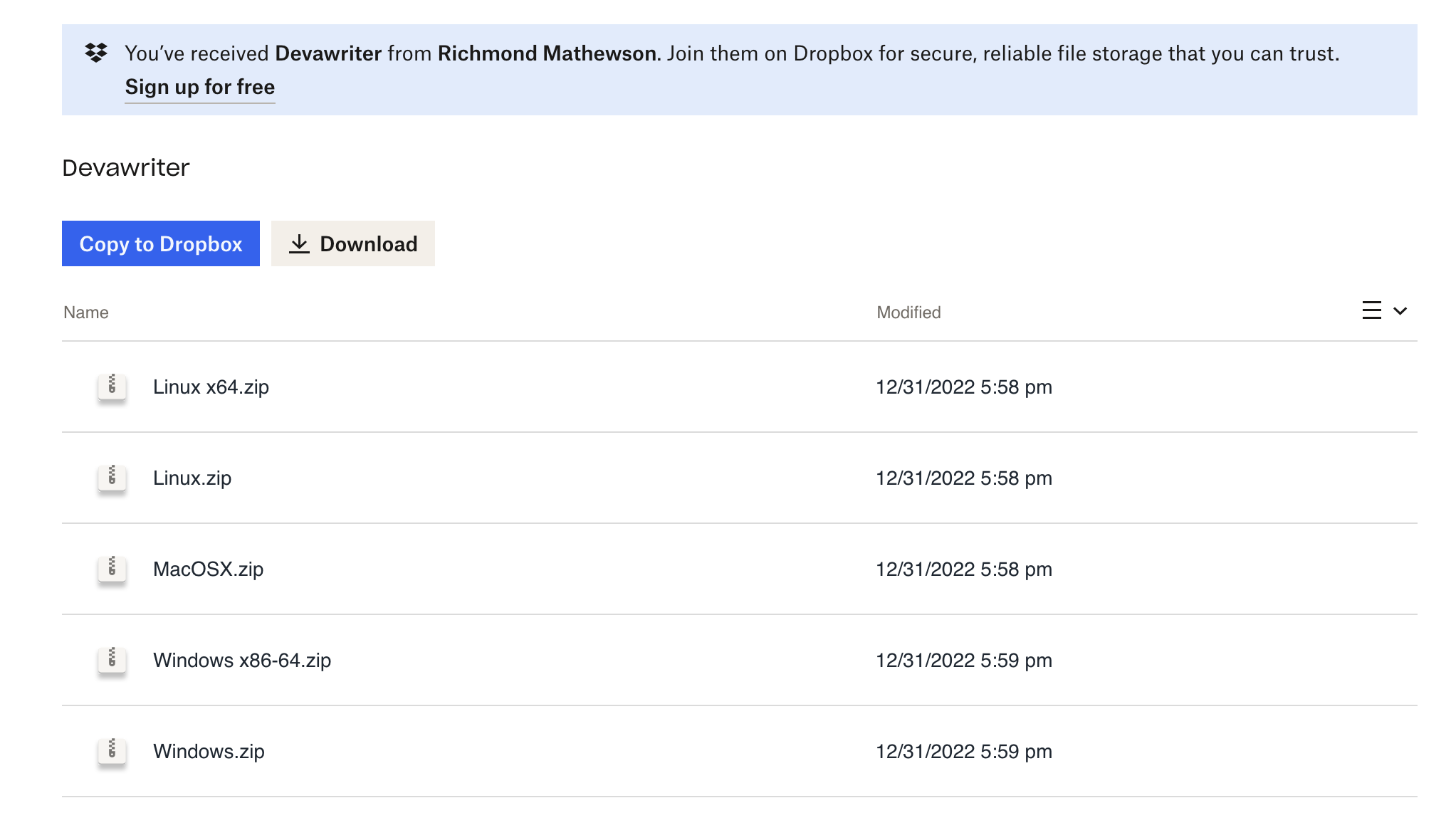Screen dimensions: 1451x840
Task: Click the Linux.zip archive icon
Action: click(112, 478)
